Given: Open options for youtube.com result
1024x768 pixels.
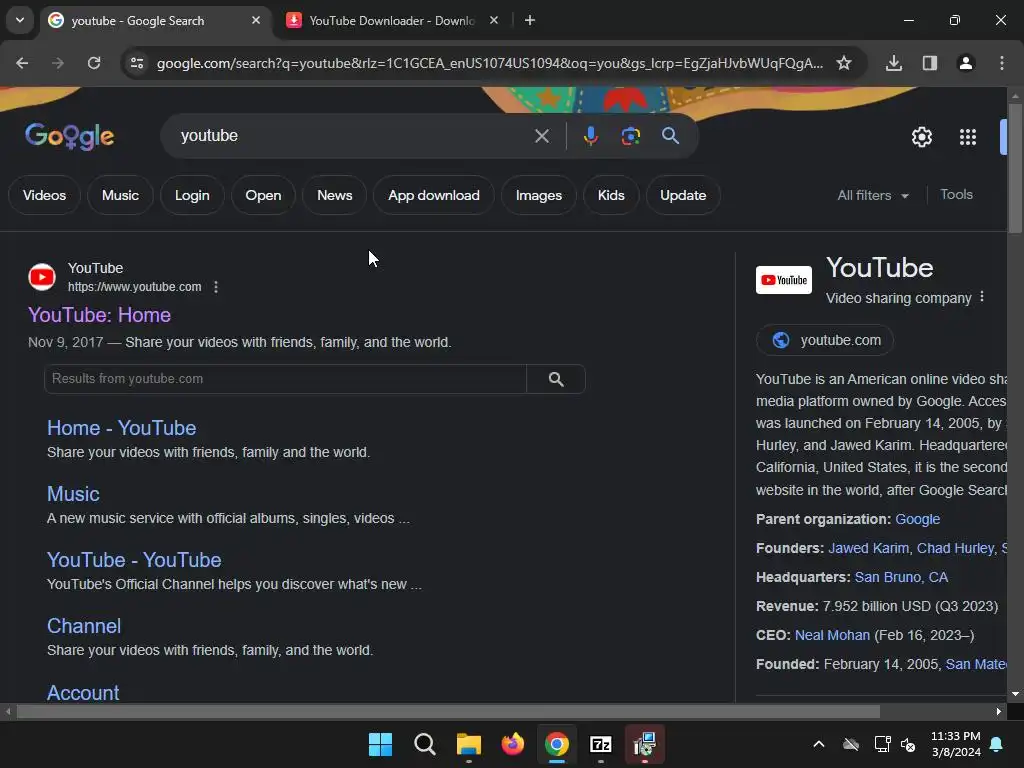Looking at the screenshot, I should tap(216, 287).
